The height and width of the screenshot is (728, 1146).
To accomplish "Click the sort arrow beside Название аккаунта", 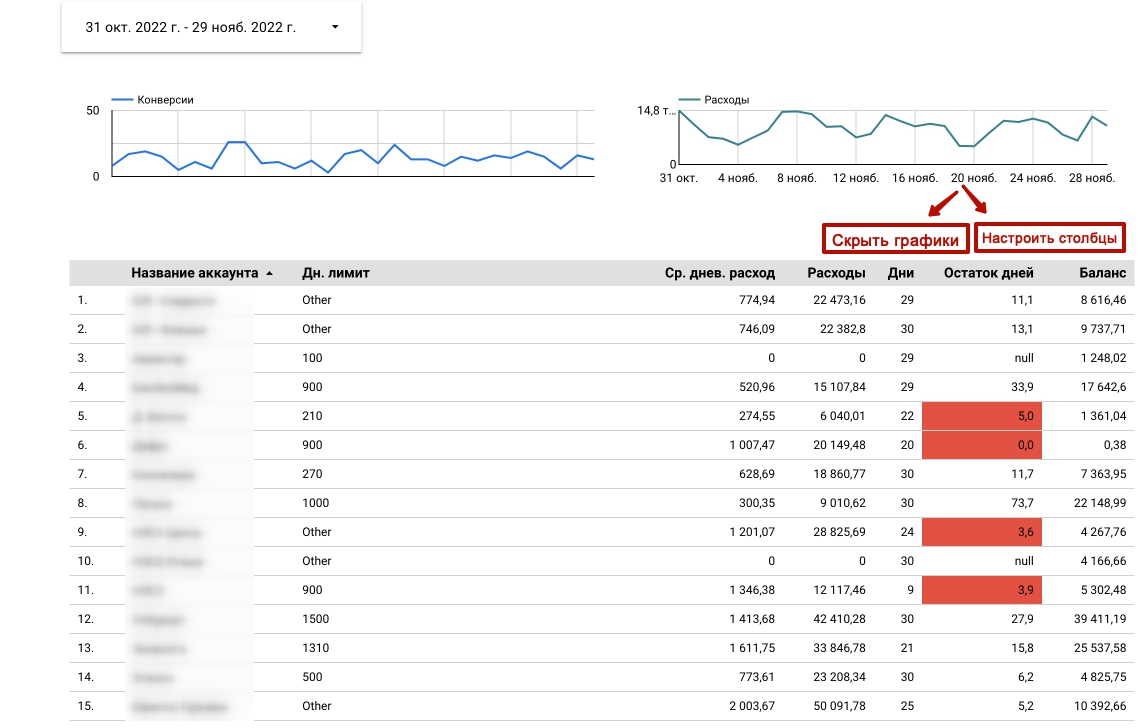I will click(269, 274).
